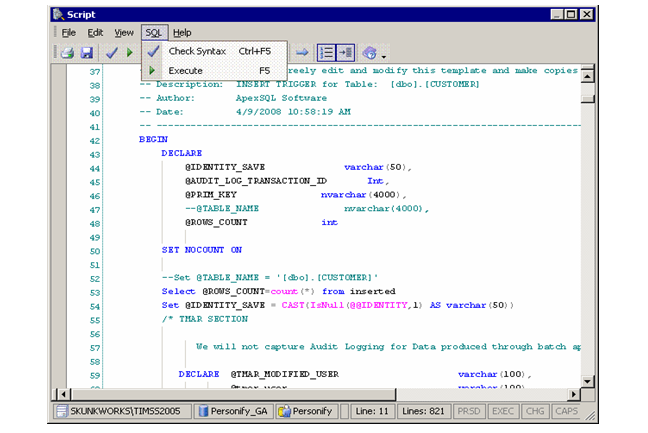
Task: Click @AUDIT_LOG_TRANSACTION_ID on line 45
Action: pos(256,181)
